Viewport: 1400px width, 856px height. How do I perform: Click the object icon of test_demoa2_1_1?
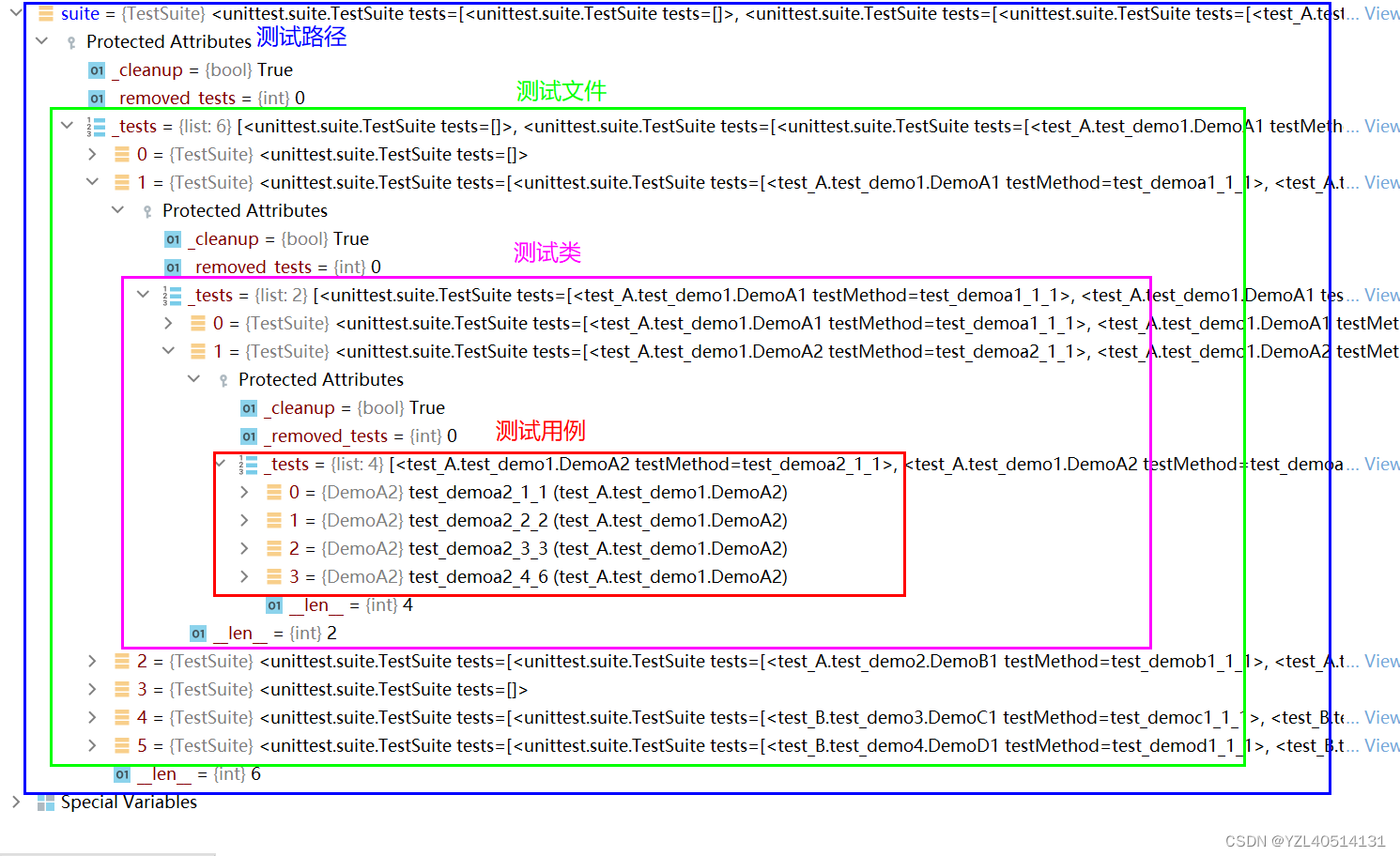pyautogui.click(x=273, y=493)
